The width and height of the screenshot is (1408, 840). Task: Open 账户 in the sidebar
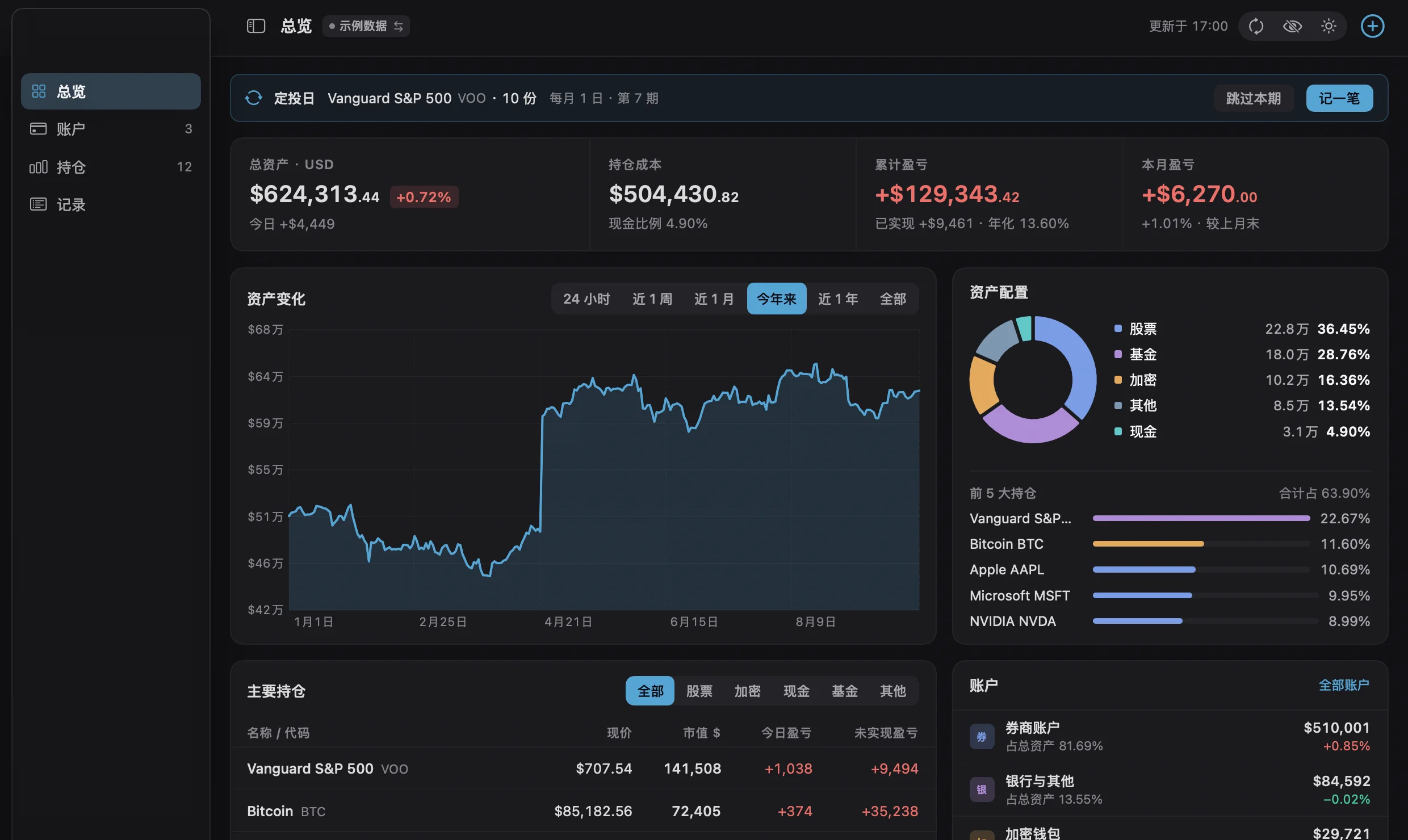coord(111,129)
